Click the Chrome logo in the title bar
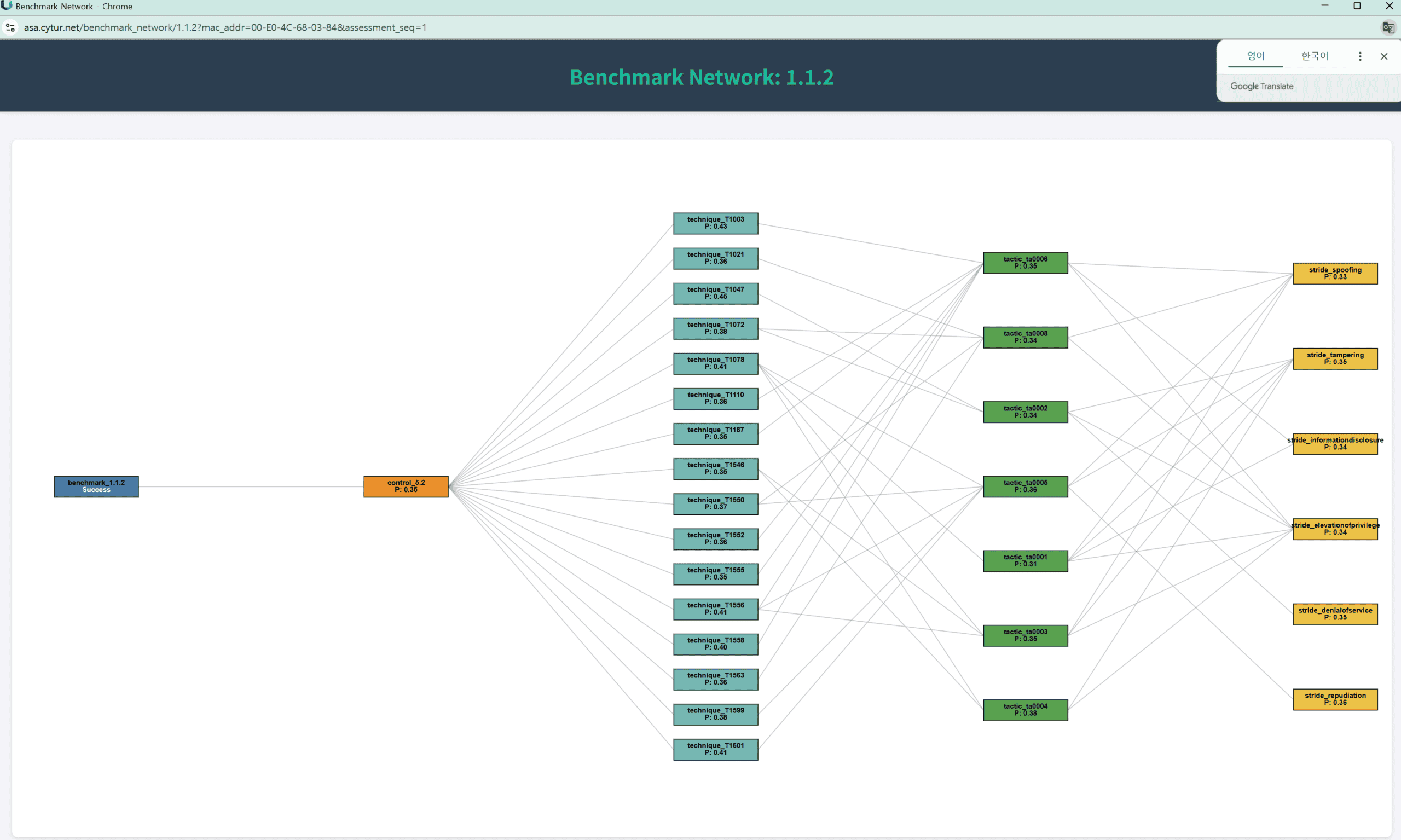Image resolution: width=1401 pixels, height=840 pixels. pos(6,5)
